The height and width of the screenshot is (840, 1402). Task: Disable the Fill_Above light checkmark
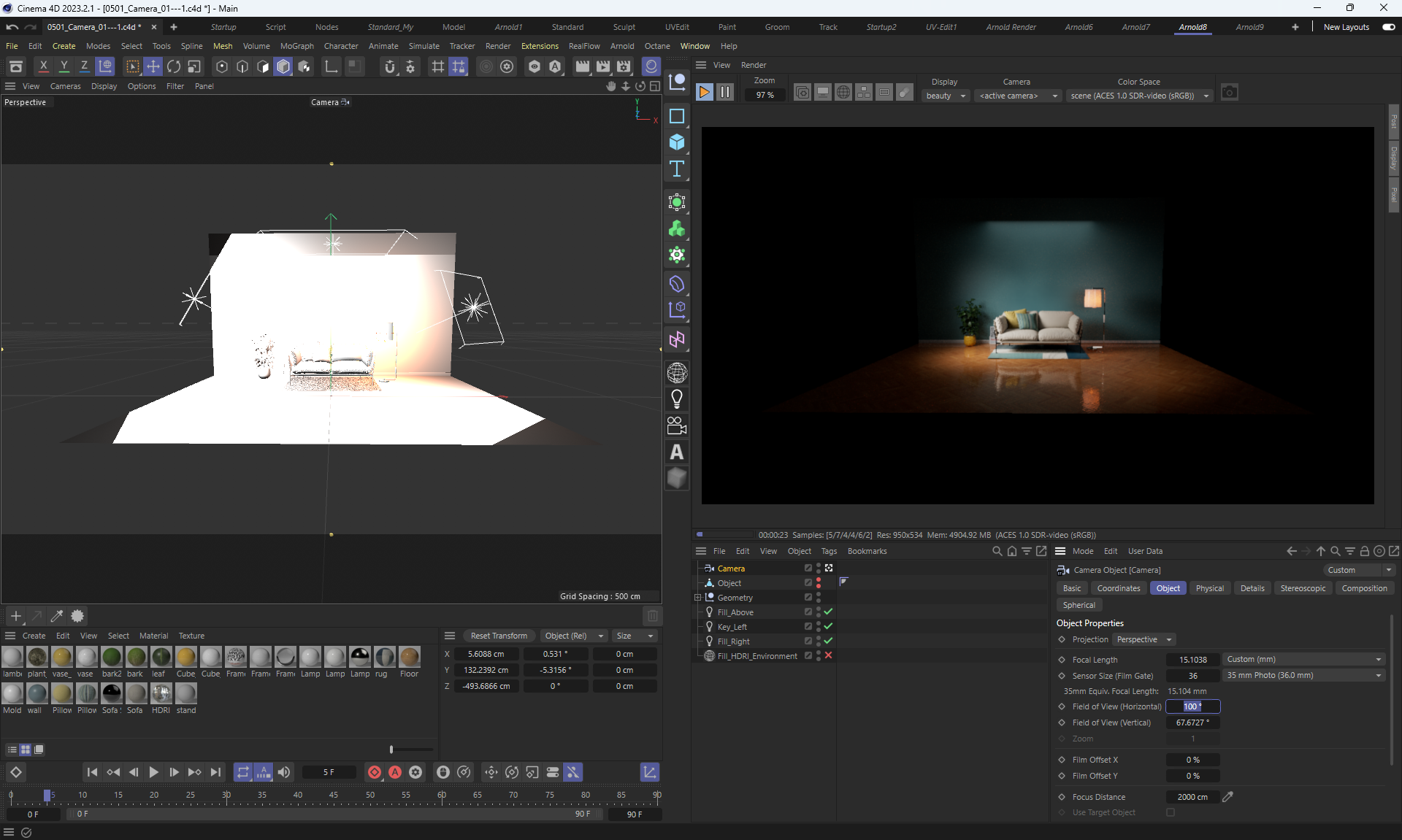[828, 612]
